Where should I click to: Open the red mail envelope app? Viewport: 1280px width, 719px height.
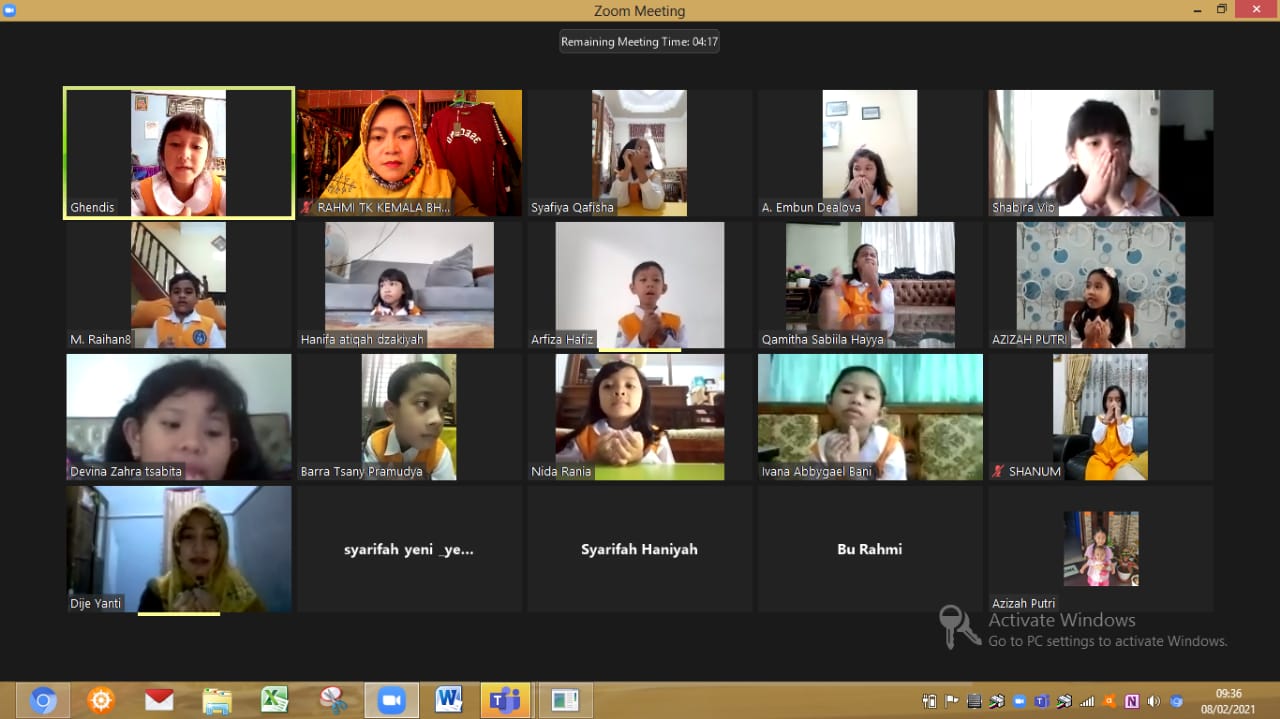159,700
